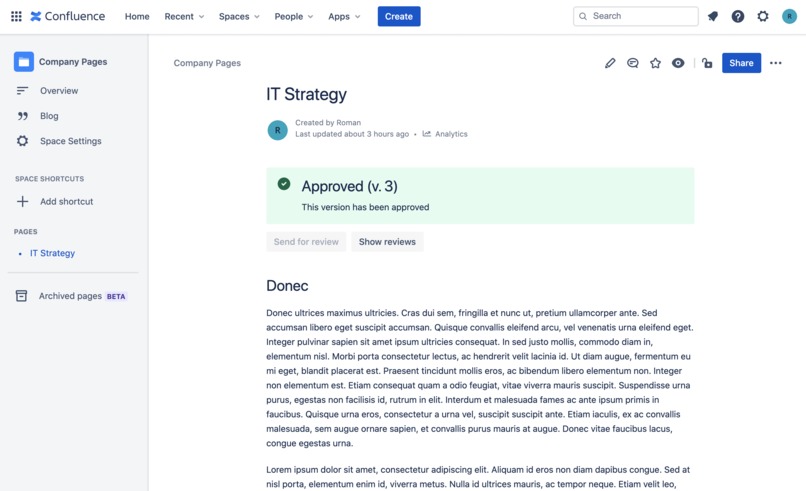Open the notifications bell icon

(x=712, y=16)
